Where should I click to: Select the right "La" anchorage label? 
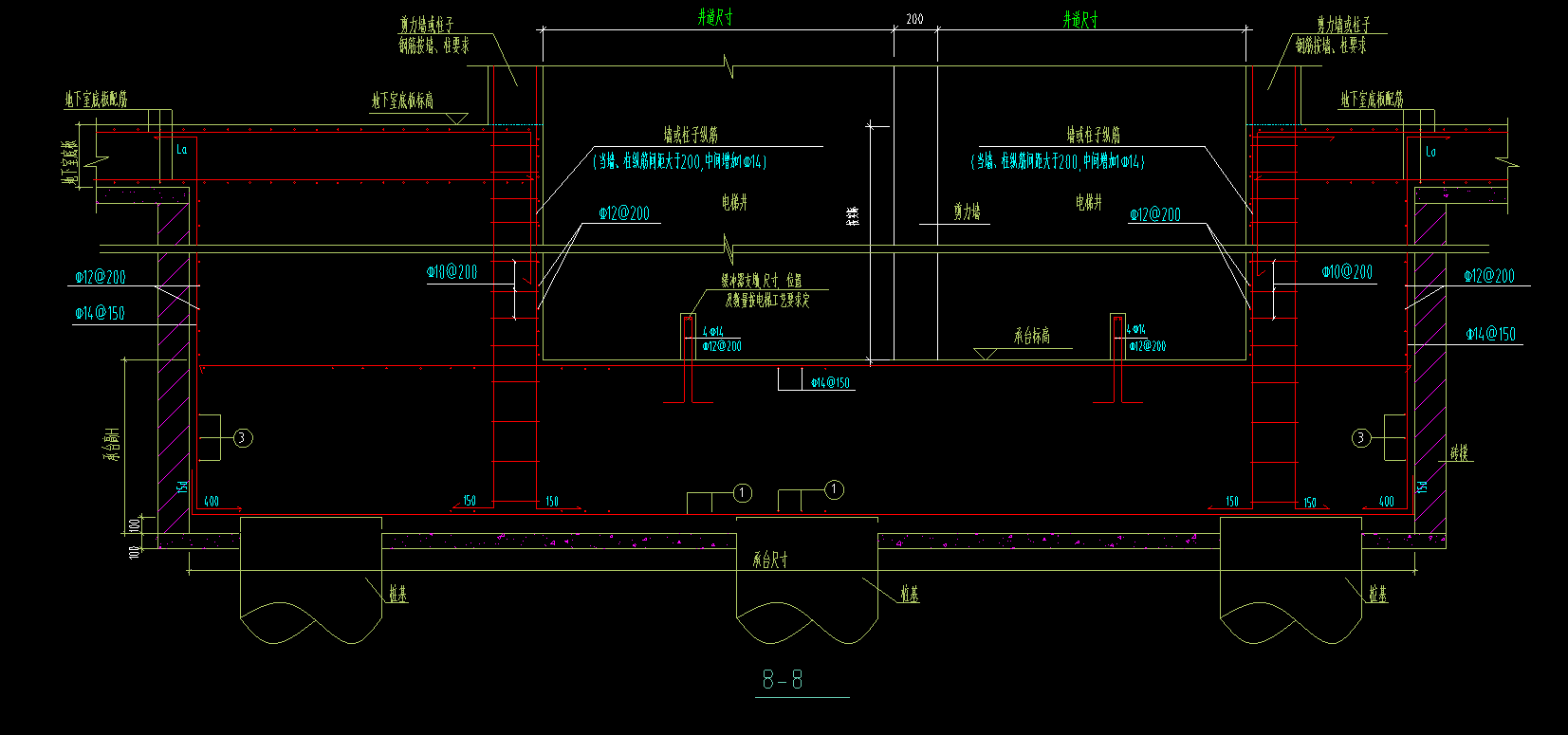[1431, 152]
